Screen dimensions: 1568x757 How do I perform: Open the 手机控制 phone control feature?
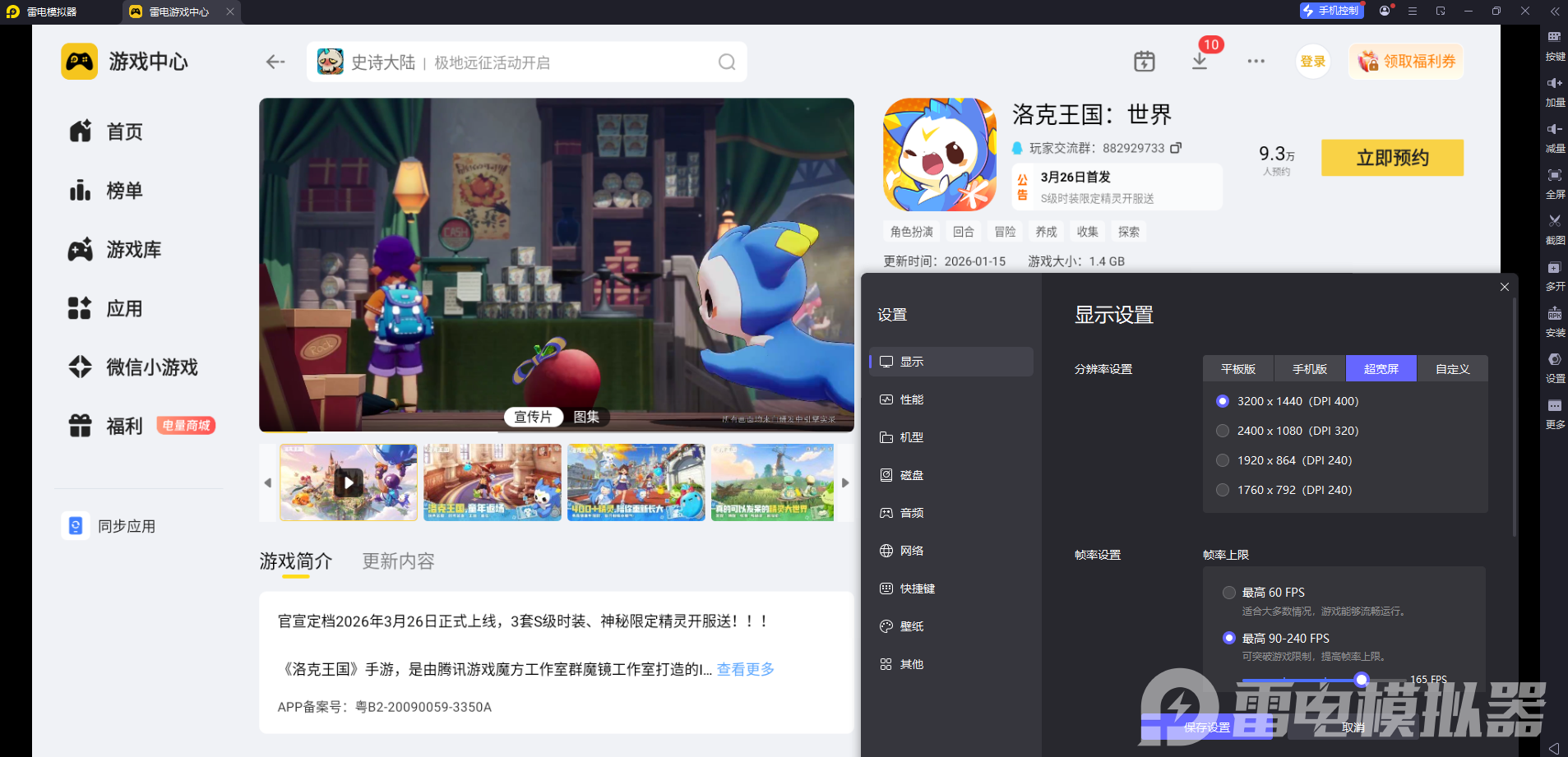pyautogui.click(x=1331, y=11)
